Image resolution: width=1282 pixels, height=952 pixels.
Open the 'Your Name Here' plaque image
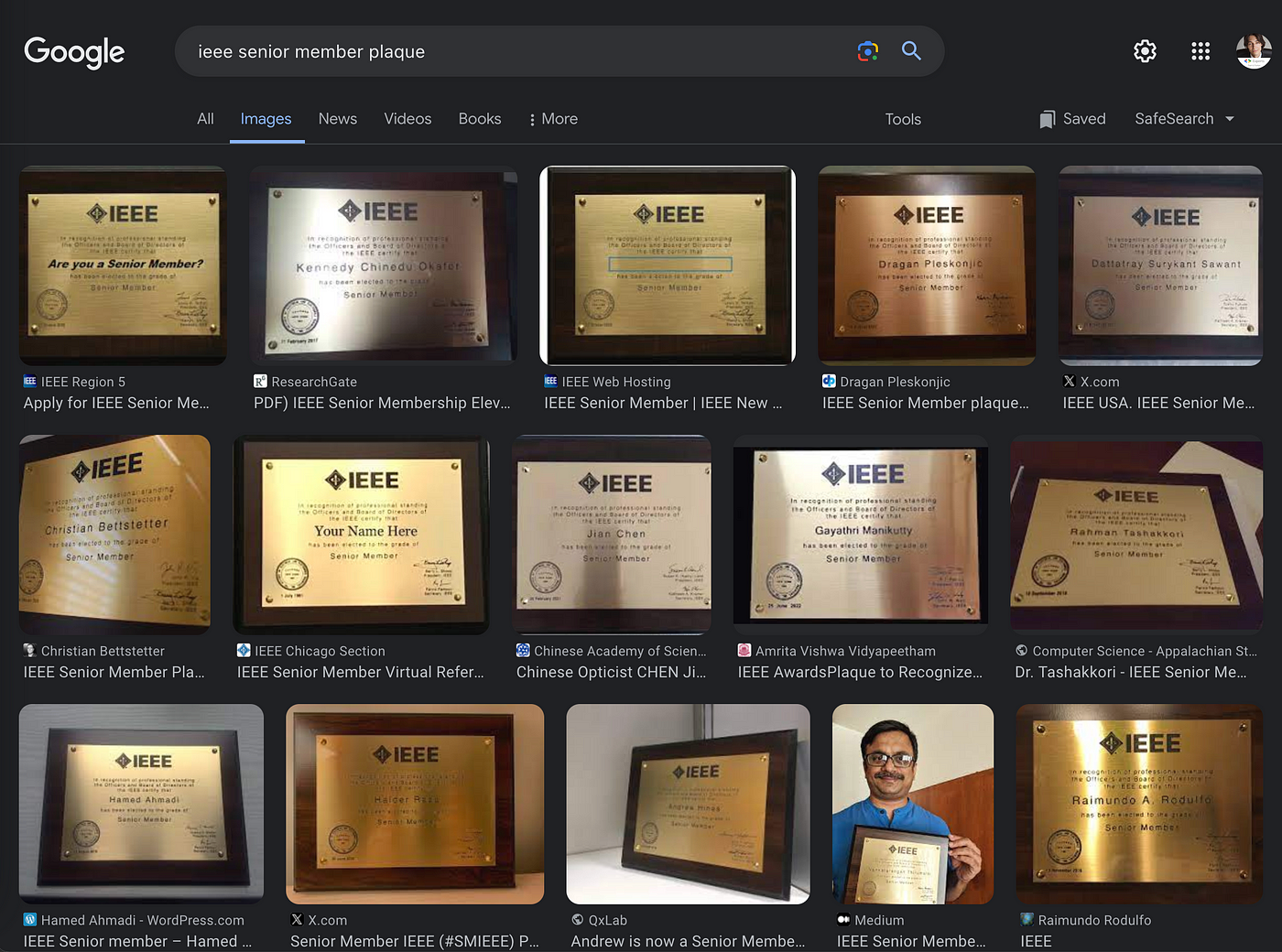tap(362, 535)
